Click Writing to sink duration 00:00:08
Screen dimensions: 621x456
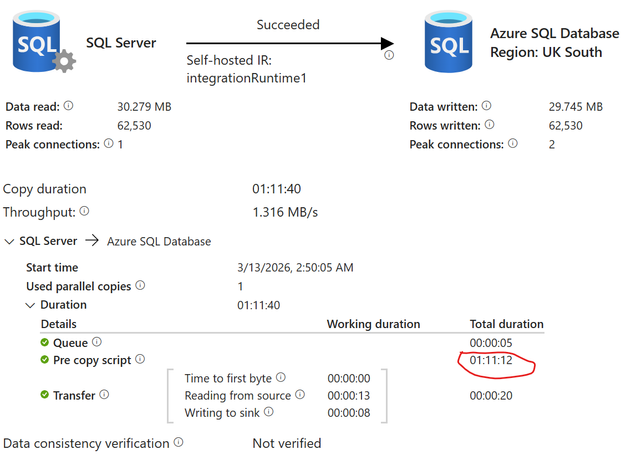coord(349,413)
